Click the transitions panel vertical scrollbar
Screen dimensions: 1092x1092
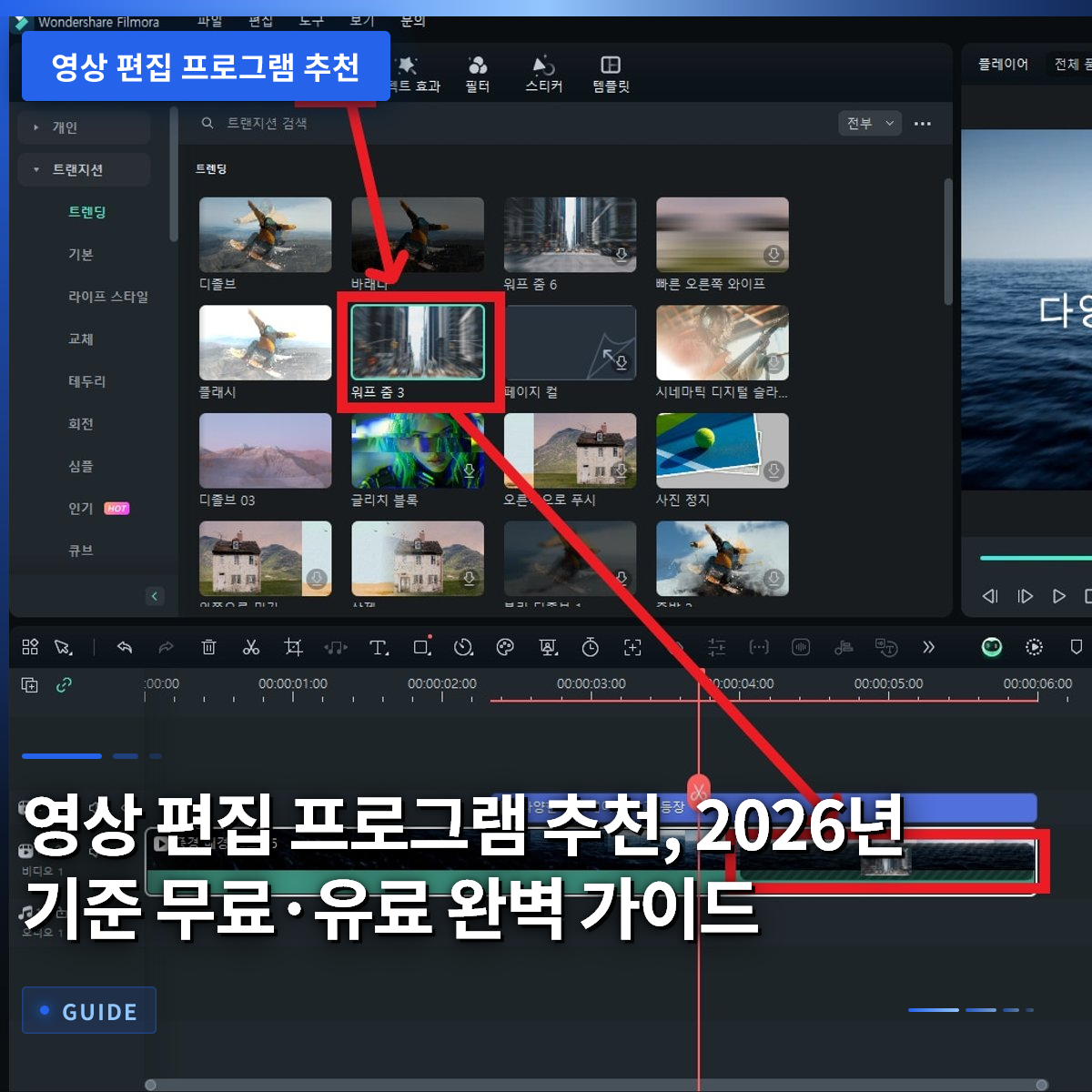948,241
